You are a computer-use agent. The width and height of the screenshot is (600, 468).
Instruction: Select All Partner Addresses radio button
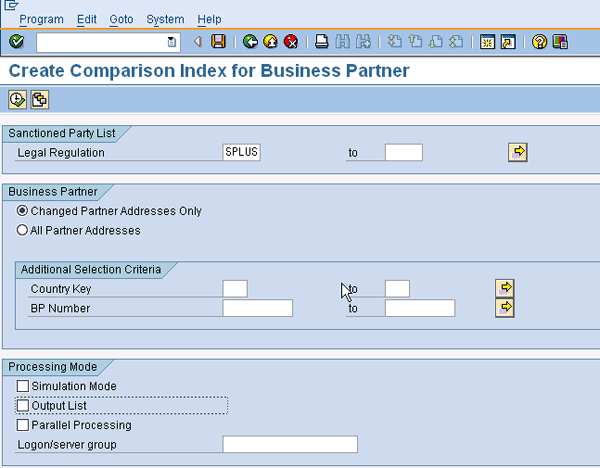pyautogui.click(x=22, y=230)
